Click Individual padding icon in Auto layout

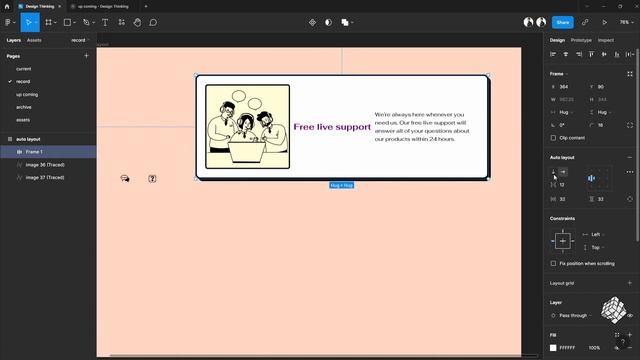[x=630, y=199]
